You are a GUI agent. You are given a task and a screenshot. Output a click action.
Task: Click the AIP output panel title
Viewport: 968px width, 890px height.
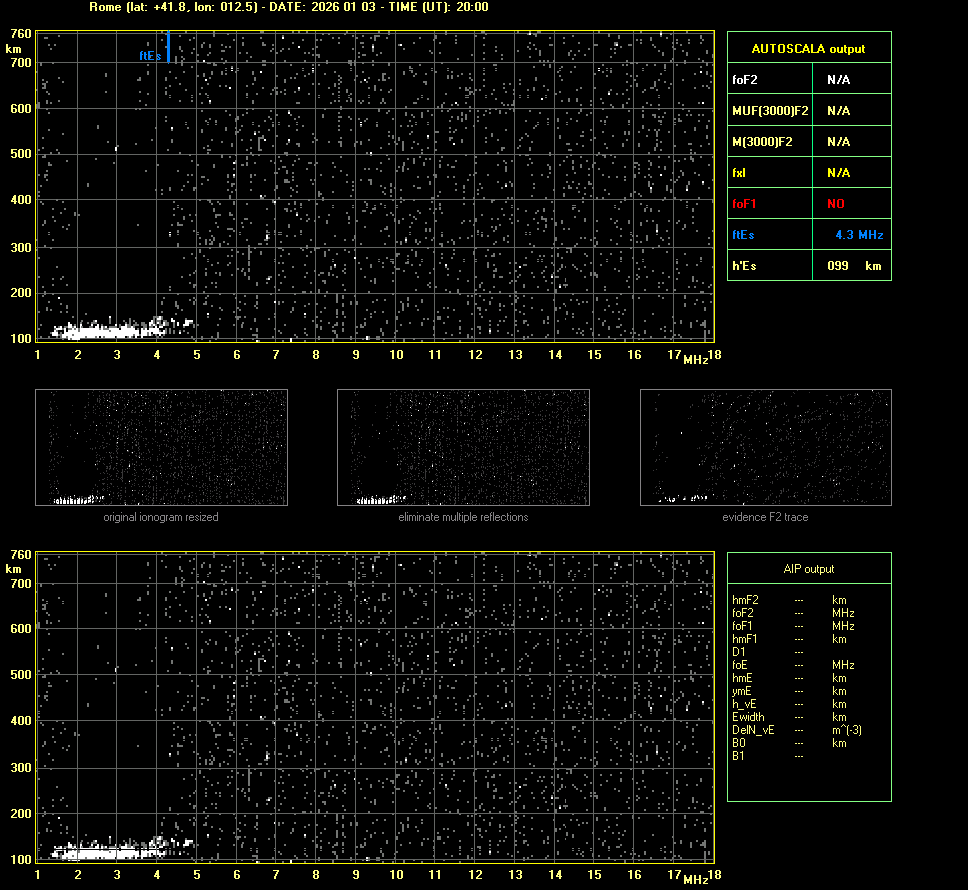pyautogui.click(x=808, y=569)
